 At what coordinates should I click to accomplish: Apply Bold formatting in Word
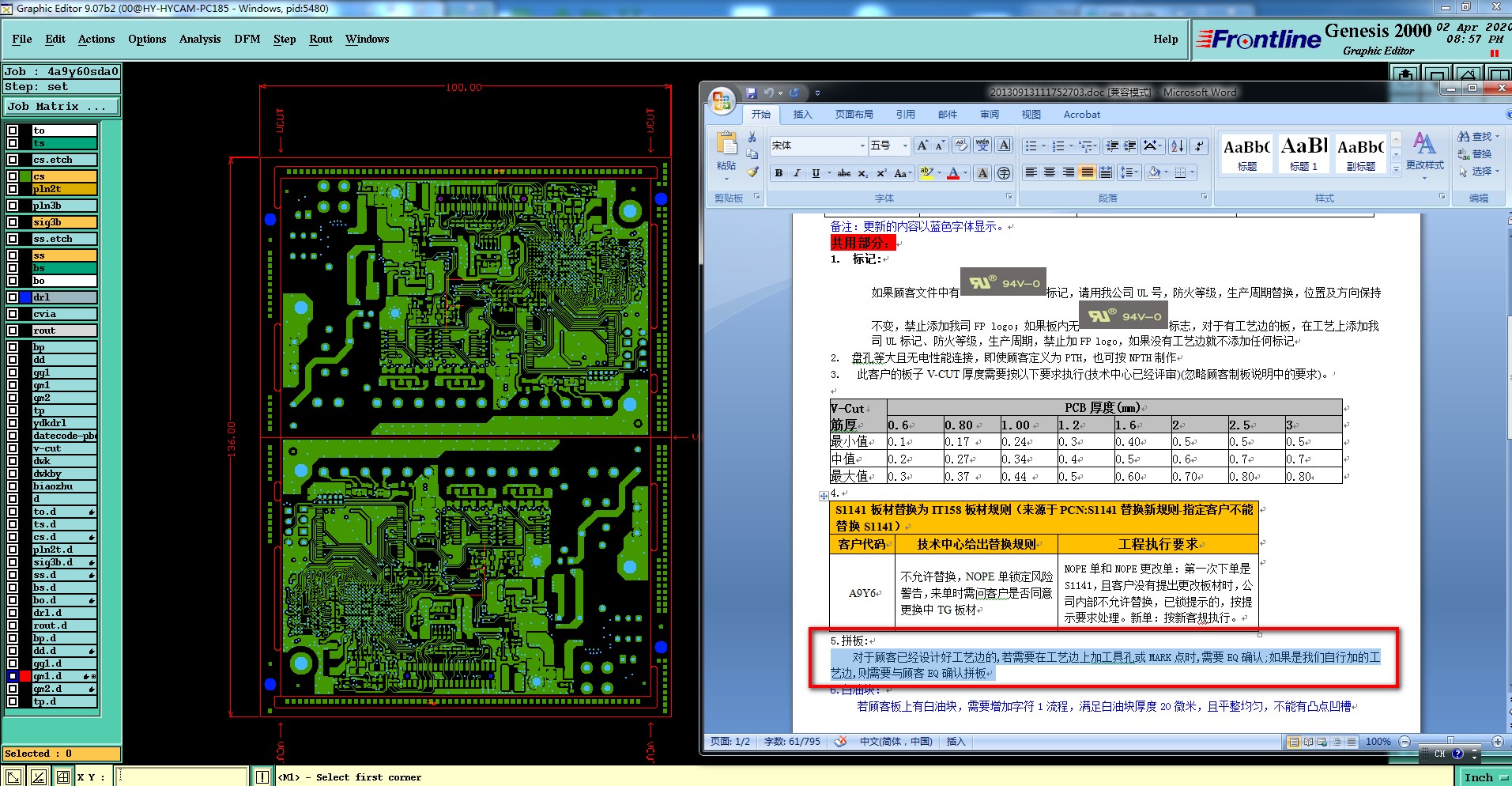[779, 173]
